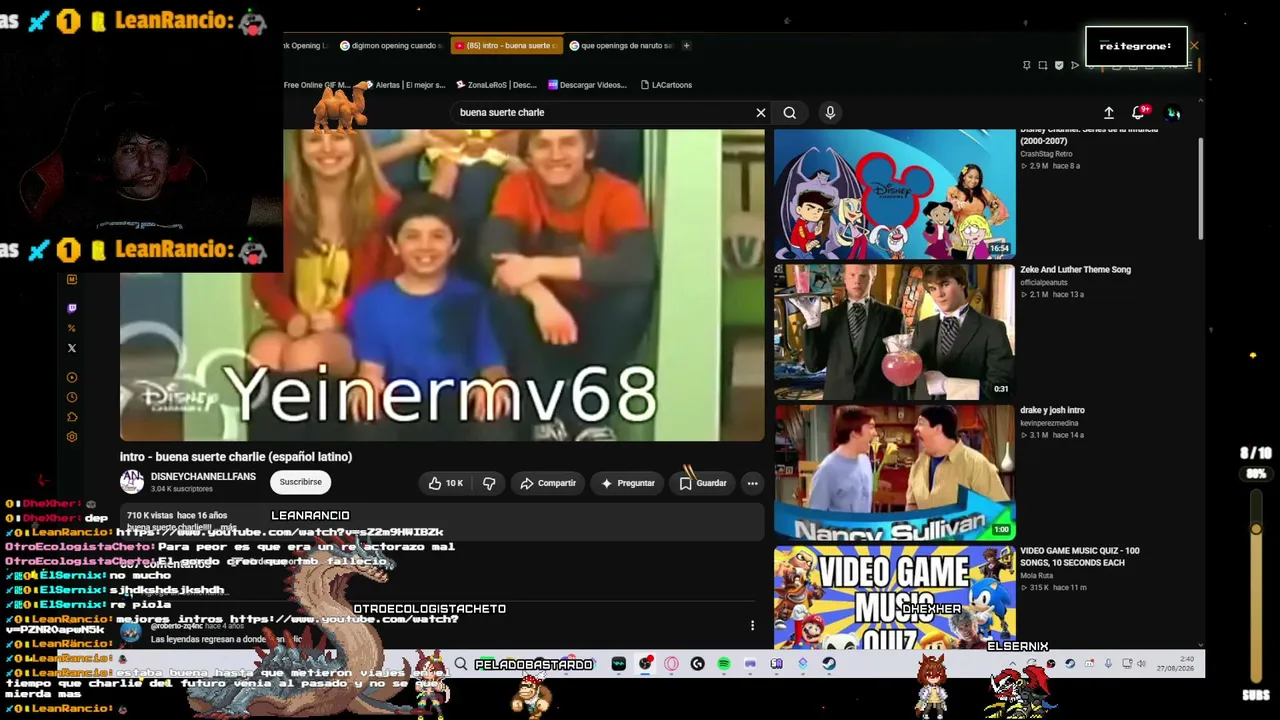Open Opera GX from the taskbar
This screenshot has height=720, width=1280.
671,664
